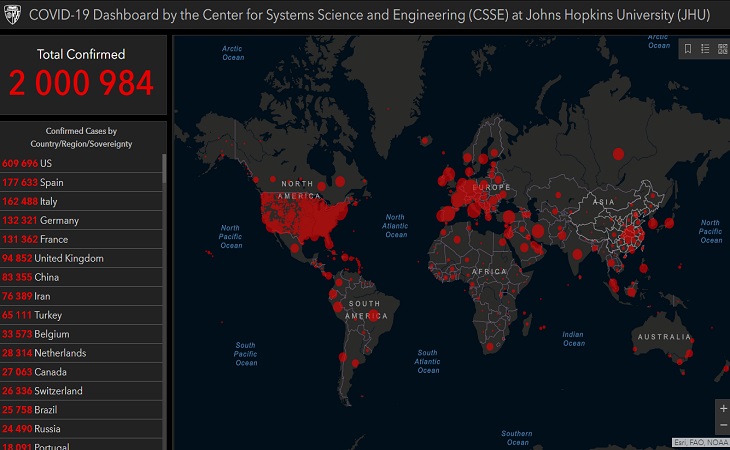Zoom in with the plus button
Image resolution: width=730 pixels, height=450 pixels.
(x=722, y=409)
